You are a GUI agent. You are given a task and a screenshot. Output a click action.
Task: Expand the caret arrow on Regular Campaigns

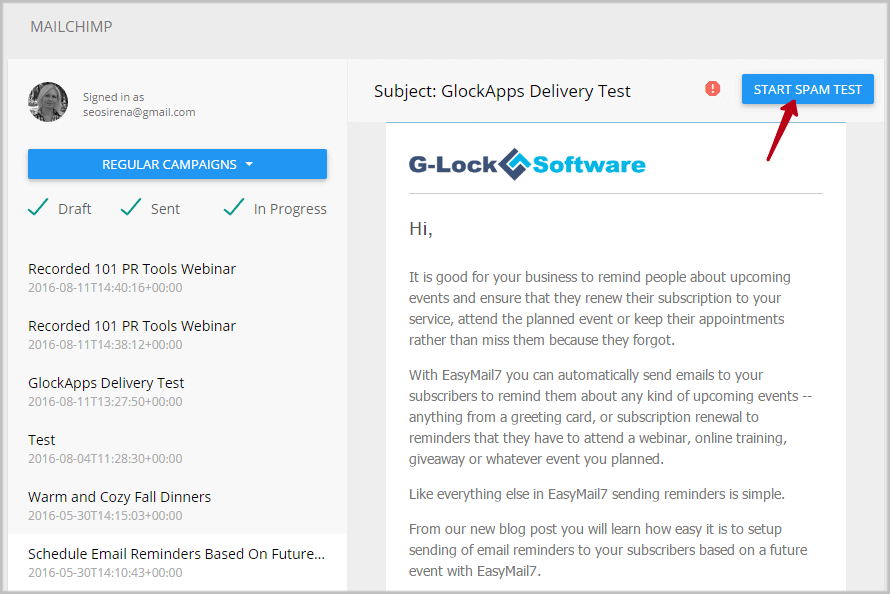249,164
